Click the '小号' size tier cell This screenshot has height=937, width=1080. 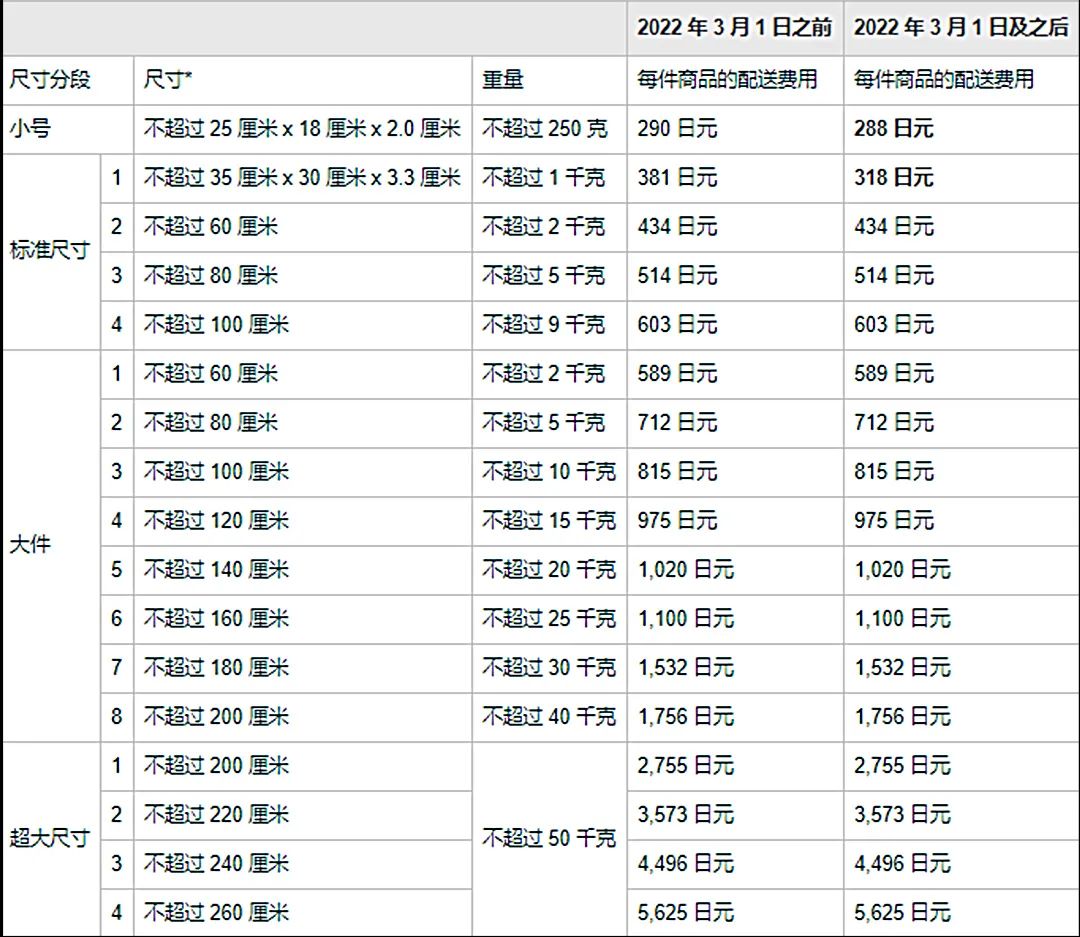click(x=68, y=129)
